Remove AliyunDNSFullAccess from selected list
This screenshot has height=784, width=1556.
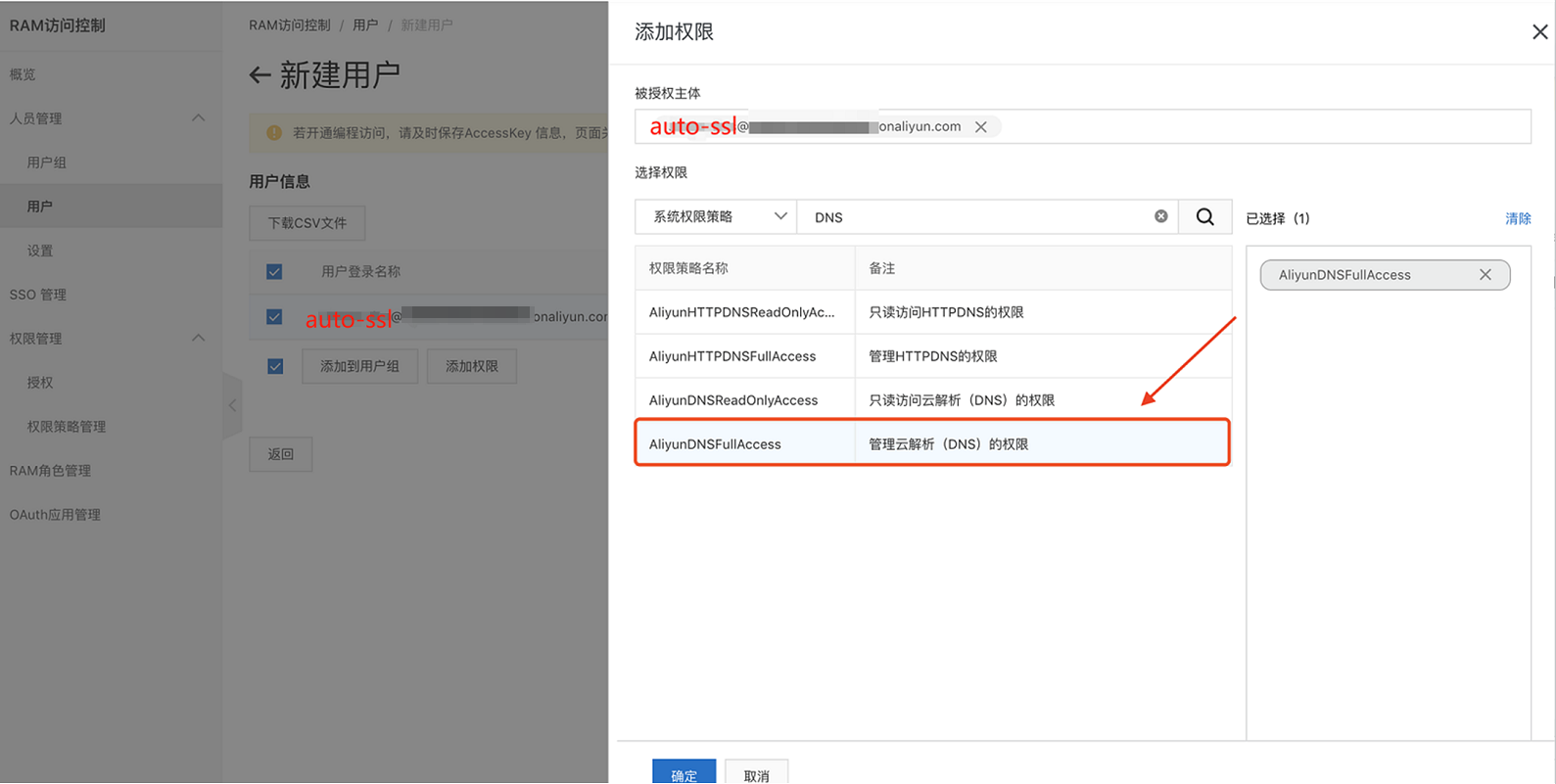[1485, 275]
